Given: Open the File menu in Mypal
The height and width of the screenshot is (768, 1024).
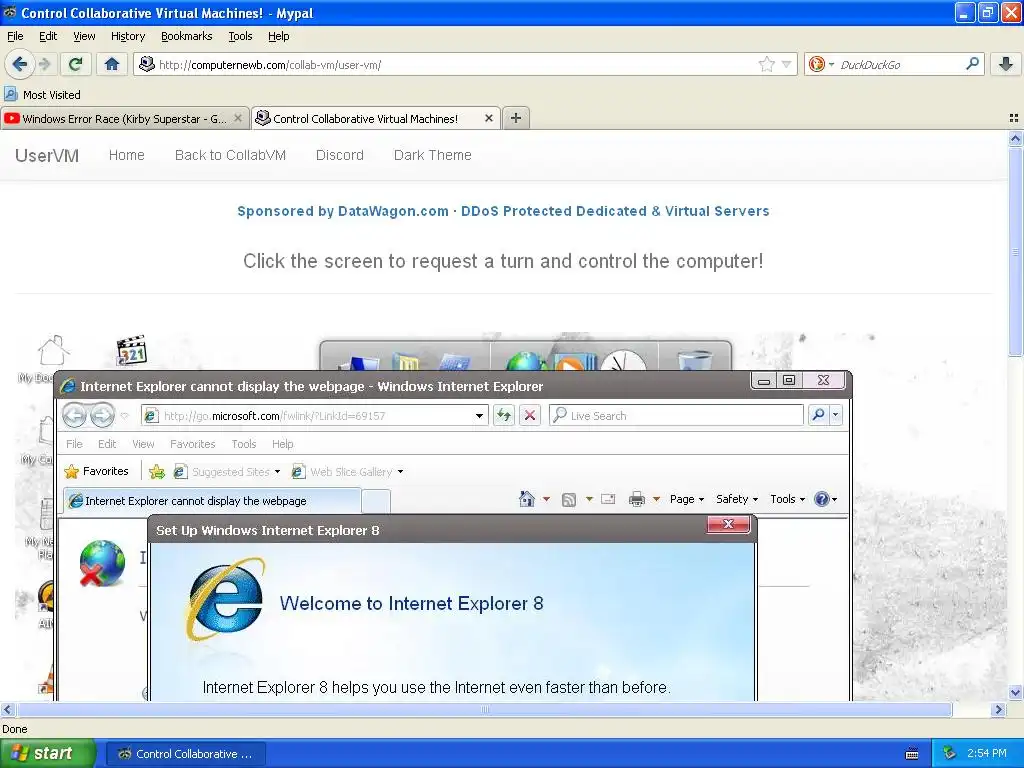Looking at the screenshot, I should (15, 36).
